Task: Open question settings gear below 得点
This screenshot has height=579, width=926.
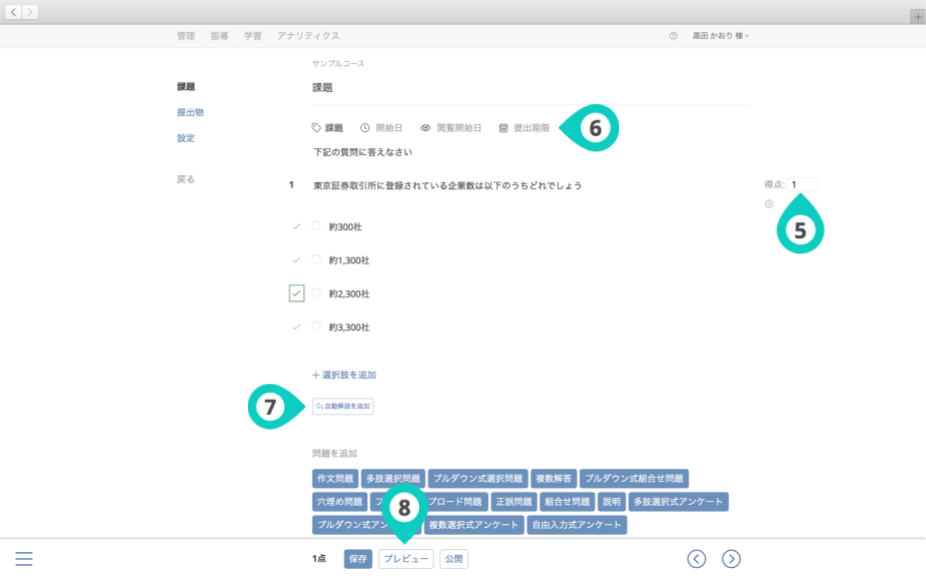Action: [x=769, y=204]
